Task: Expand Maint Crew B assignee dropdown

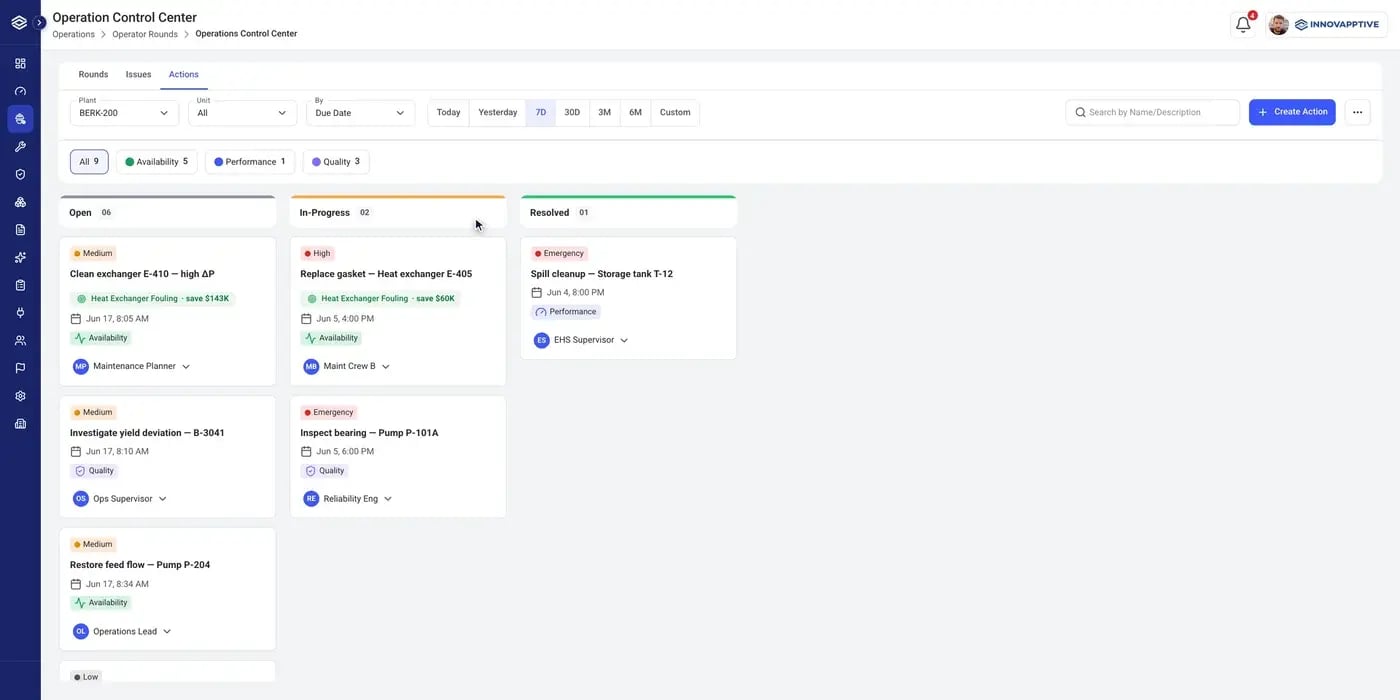Action: [386, 367]
